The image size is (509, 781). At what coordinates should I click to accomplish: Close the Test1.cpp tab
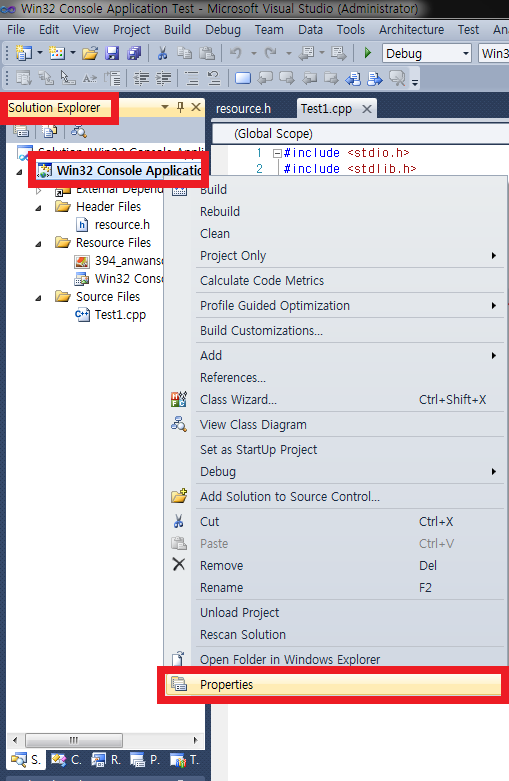click(x=367, y=109)
